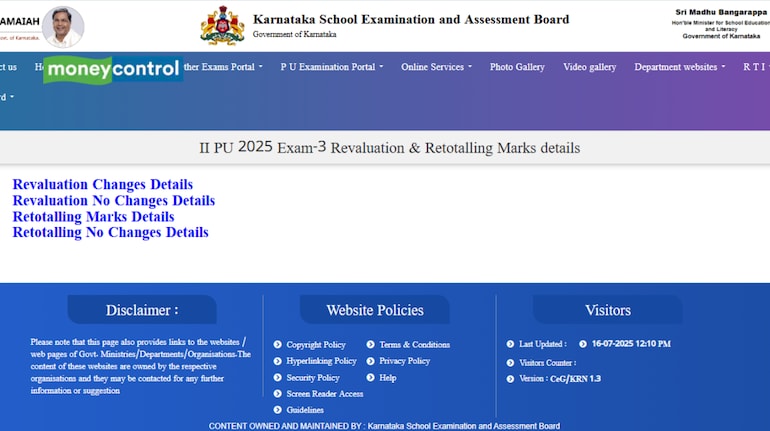Viewport: 770px width, 431px height.
Task: Click the Website Policies heading
Action: tap(375, 310)
